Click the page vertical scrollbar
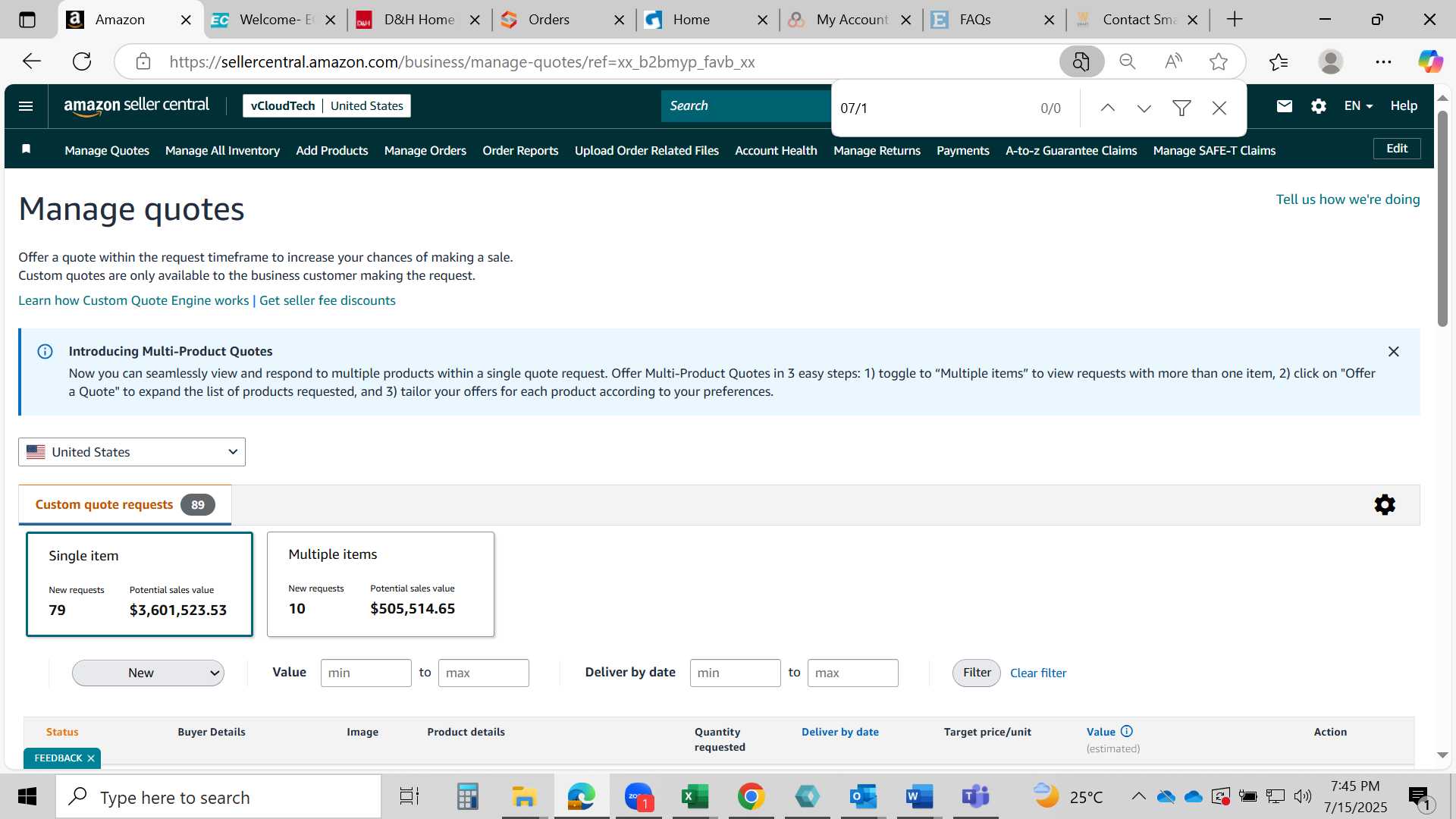The height and width of the screenshot is (819, 1456). coord(1442,219)
